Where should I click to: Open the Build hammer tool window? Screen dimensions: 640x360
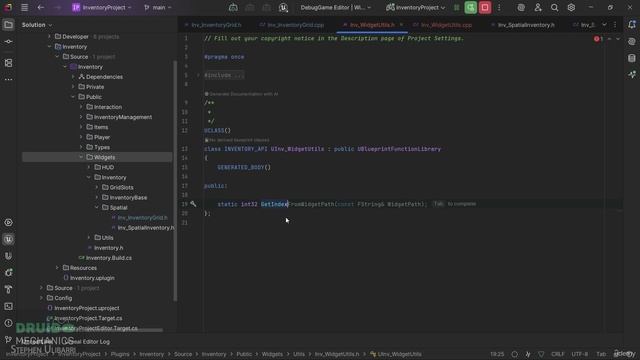point(8,289)
